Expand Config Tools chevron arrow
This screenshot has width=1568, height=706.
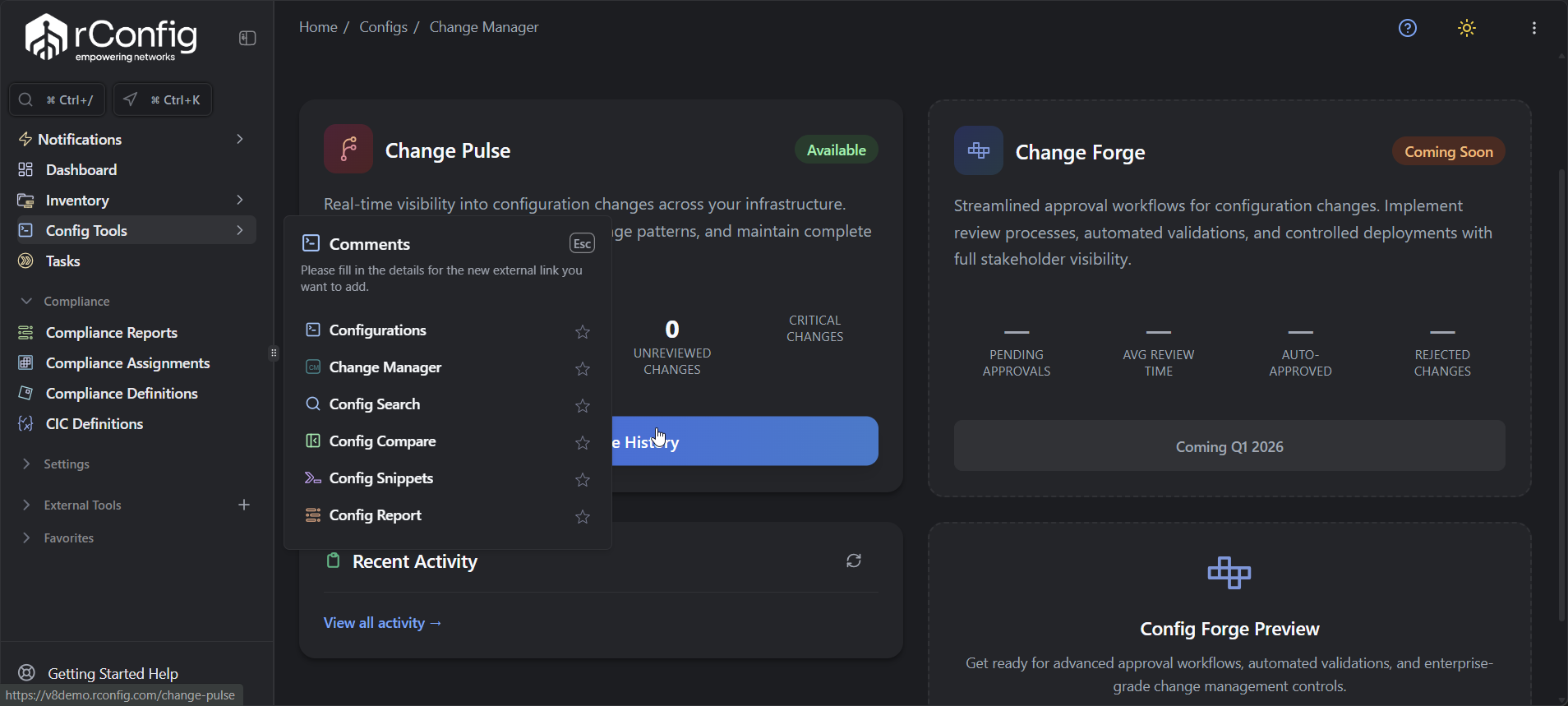[x=240, y=230]
